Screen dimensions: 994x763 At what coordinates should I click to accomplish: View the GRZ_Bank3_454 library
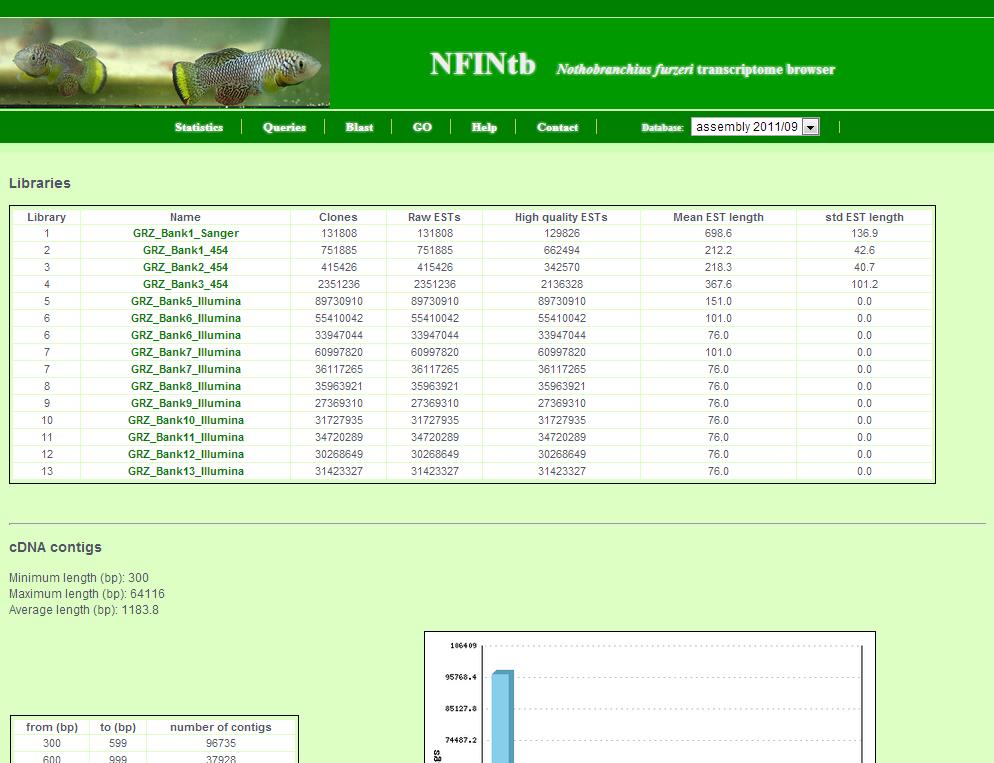pos(185,284)
